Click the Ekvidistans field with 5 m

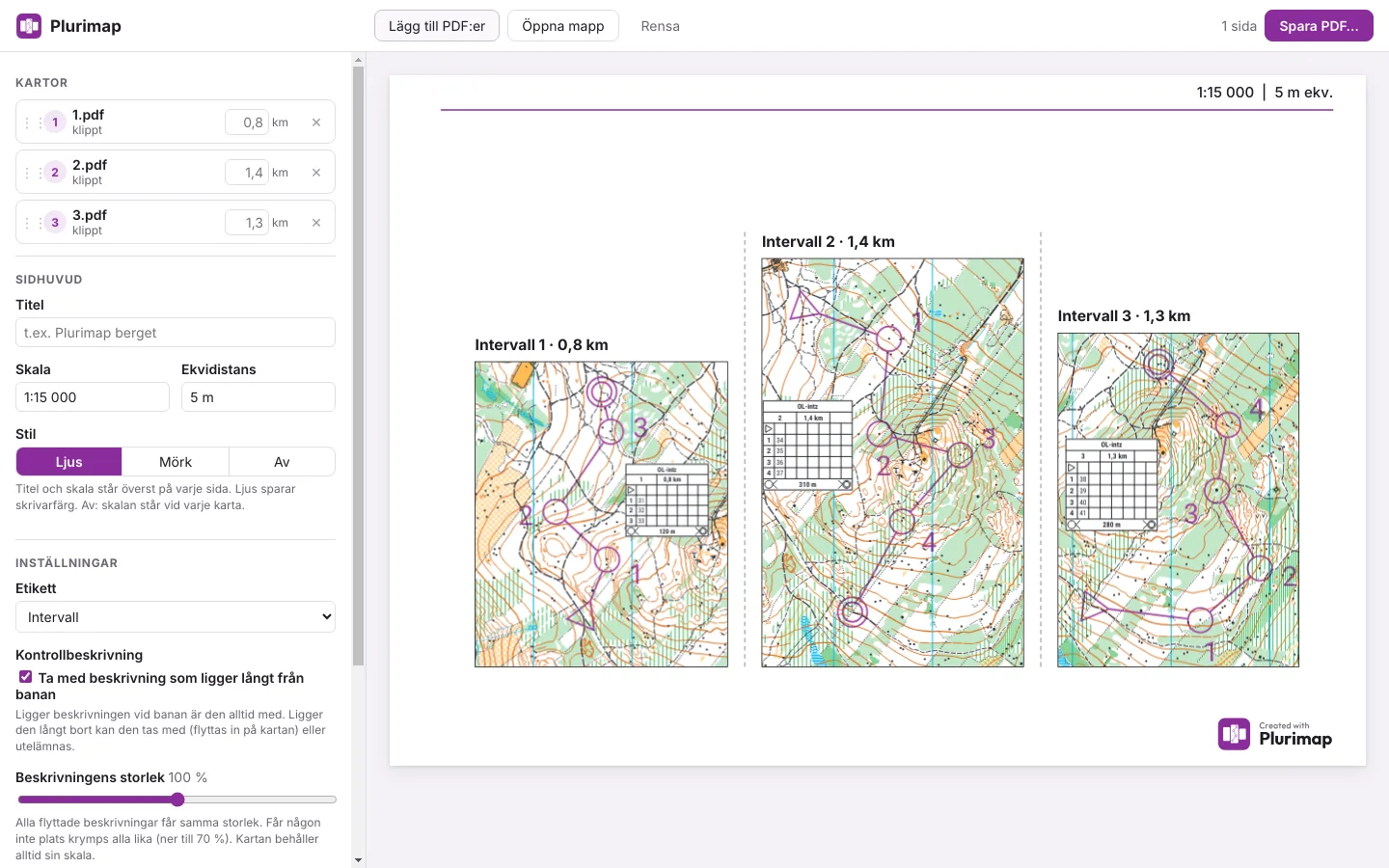click(259, 397)
